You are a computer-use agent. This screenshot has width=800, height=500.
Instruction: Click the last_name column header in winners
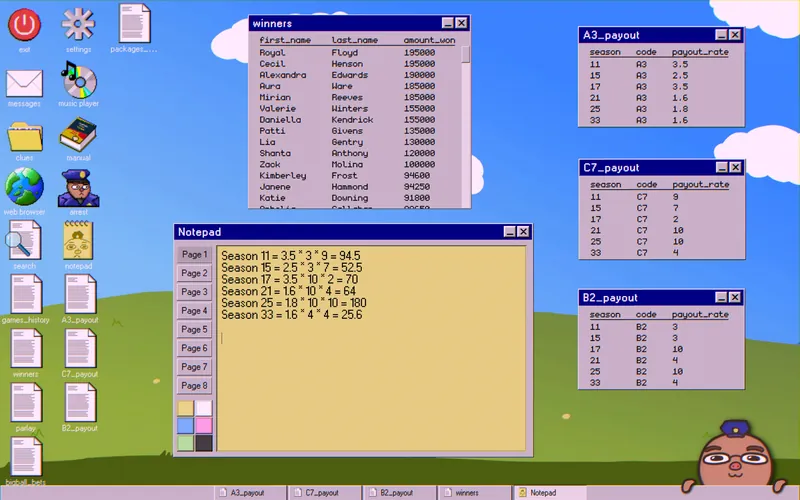355,40
